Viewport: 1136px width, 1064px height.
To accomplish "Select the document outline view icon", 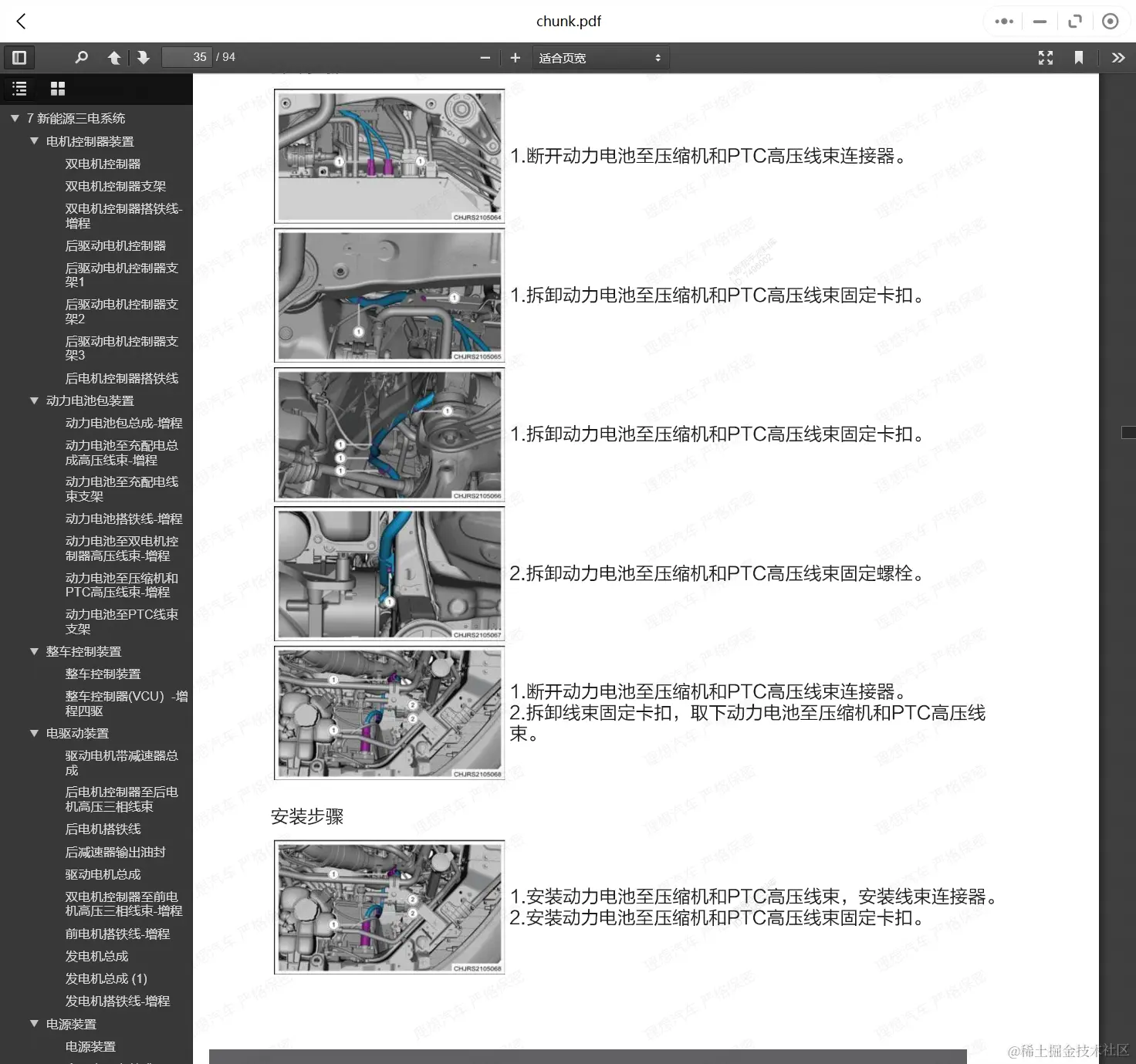I will (x=19, y=88).
